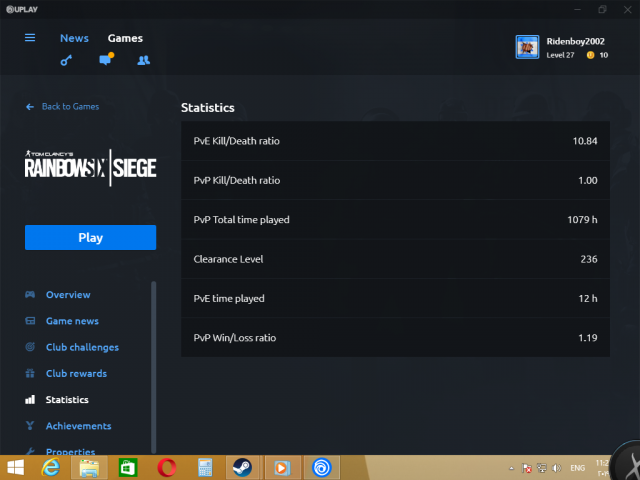Open the Club challenges section

82,347
